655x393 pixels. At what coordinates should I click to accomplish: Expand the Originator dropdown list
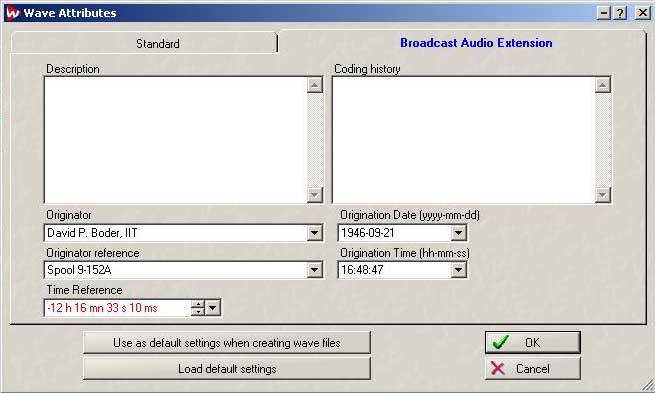coord(315,233)
